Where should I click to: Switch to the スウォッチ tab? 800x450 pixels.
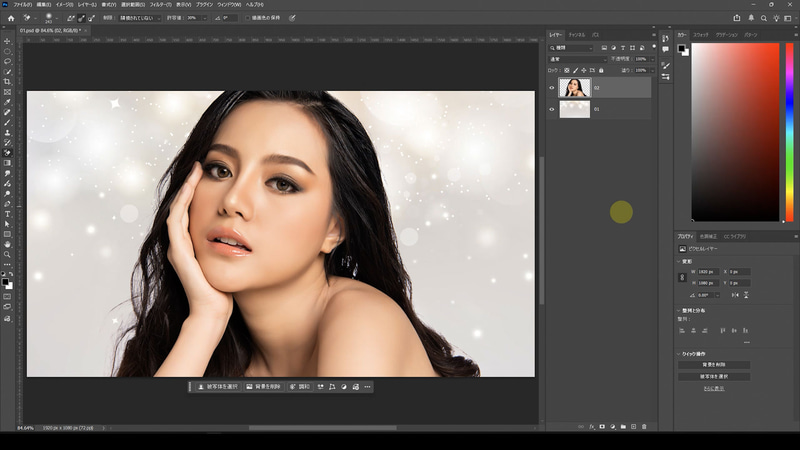tap(701, 35)
